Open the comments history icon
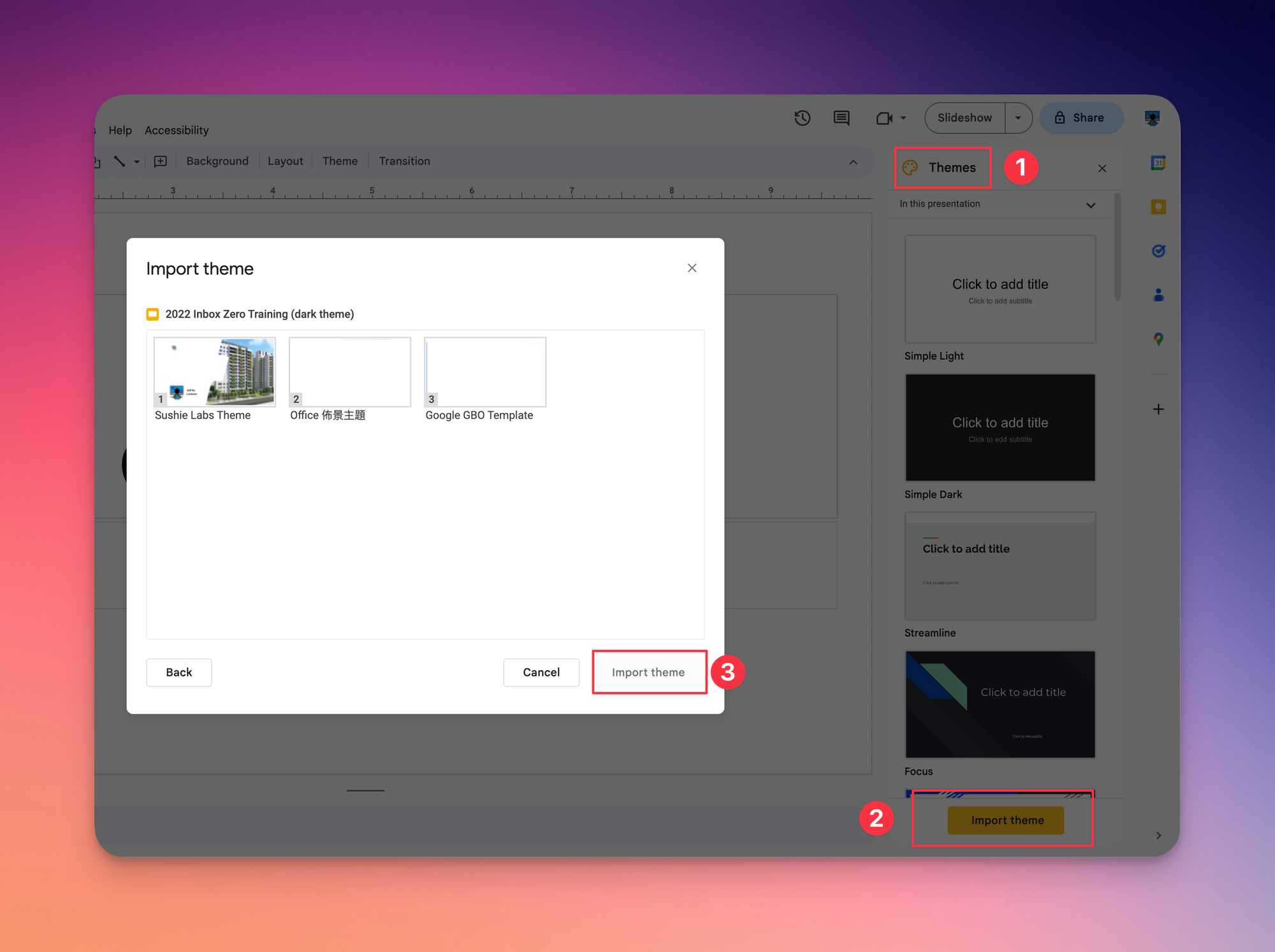Image resolution: width=1275 pixels, height=952 pixels. (x=841, y=118)
